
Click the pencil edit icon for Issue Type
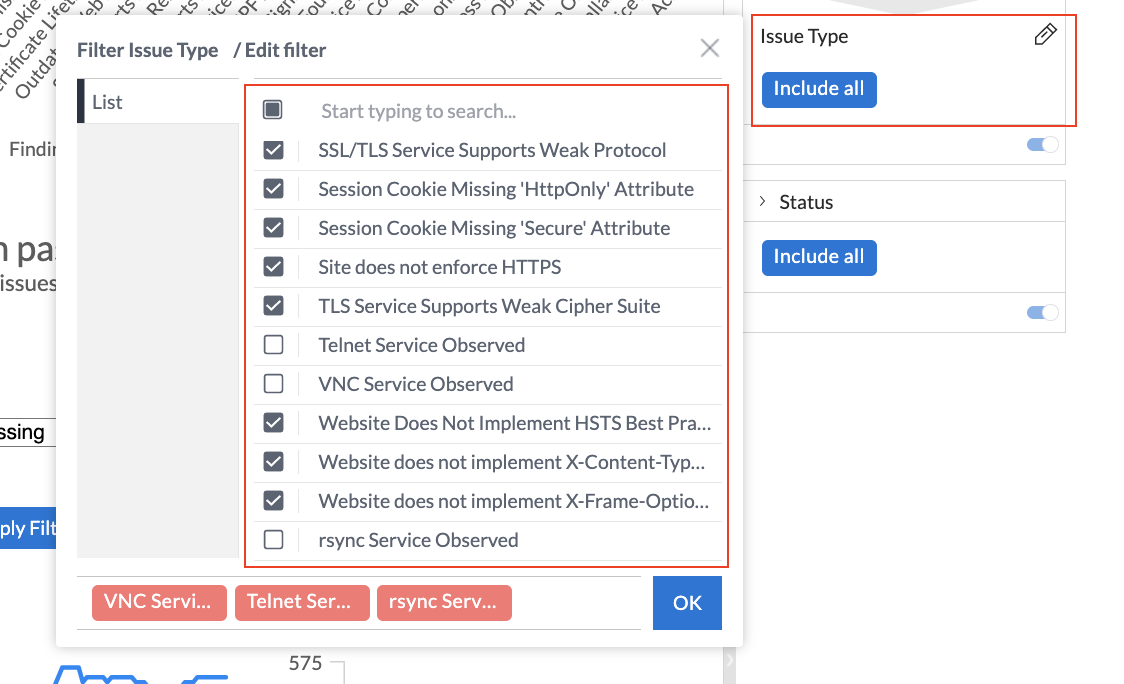tap(1045, 34)
